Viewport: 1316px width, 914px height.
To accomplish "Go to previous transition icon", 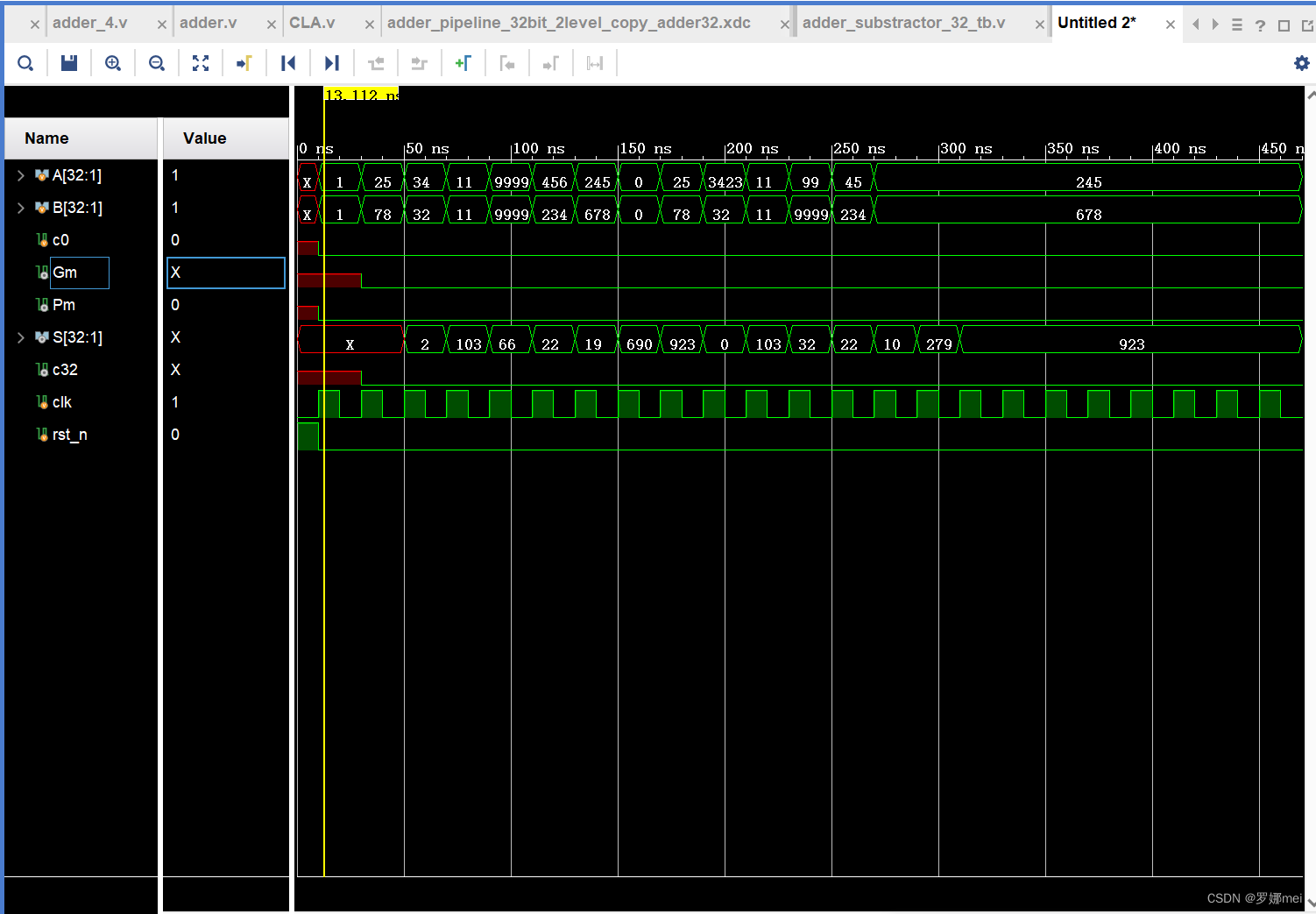I will (376, 63).
